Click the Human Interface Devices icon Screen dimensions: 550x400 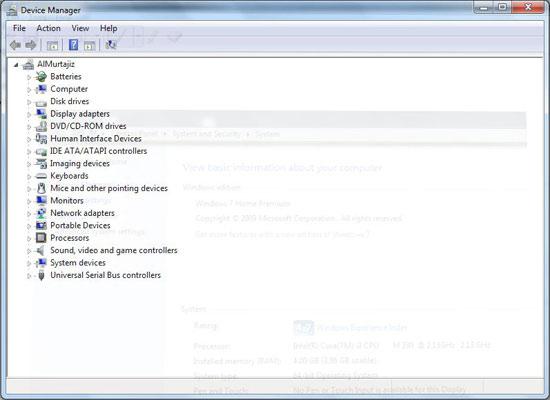coord(41,139)
